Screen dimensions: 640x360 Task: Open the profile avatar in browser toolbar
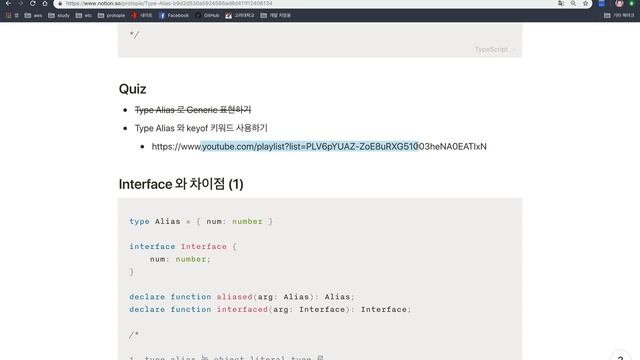(619, 3)
